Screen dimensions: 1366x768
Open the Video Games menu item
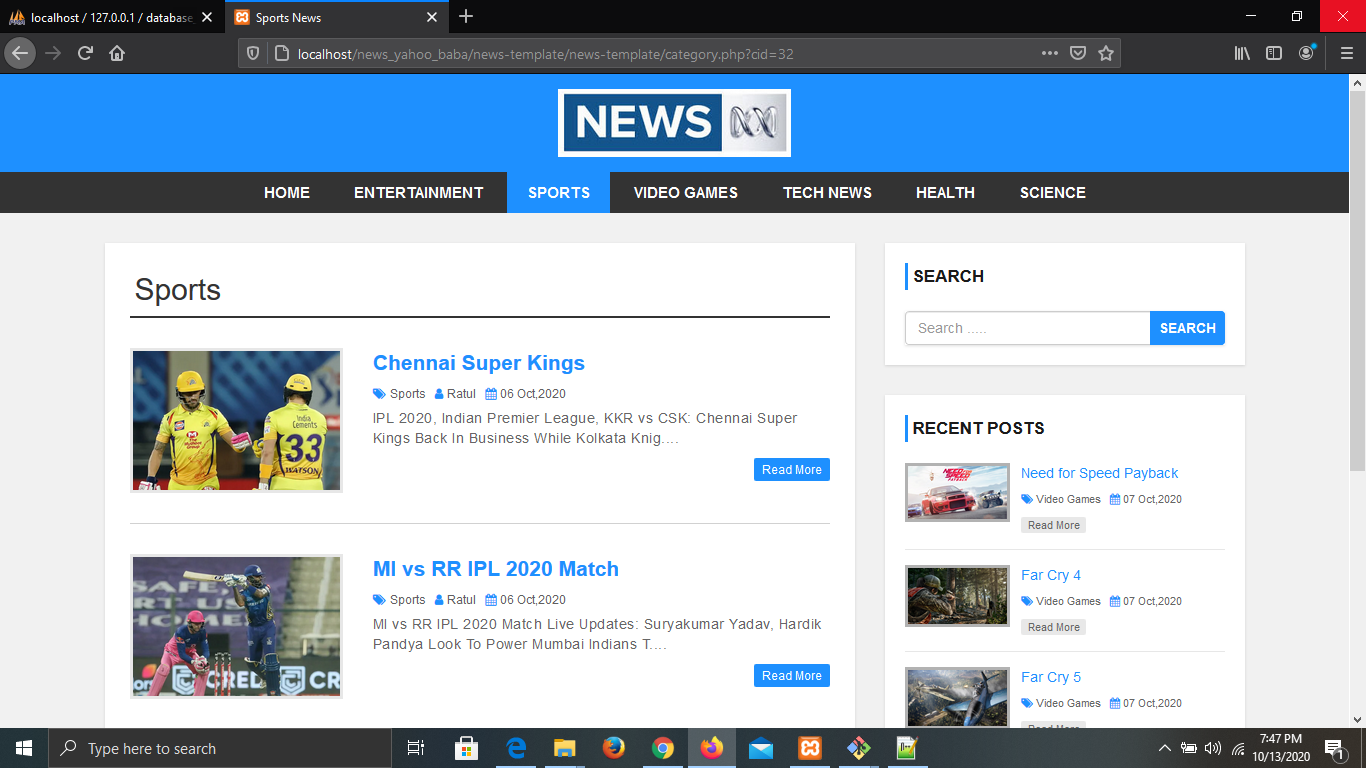click(686, 192)
